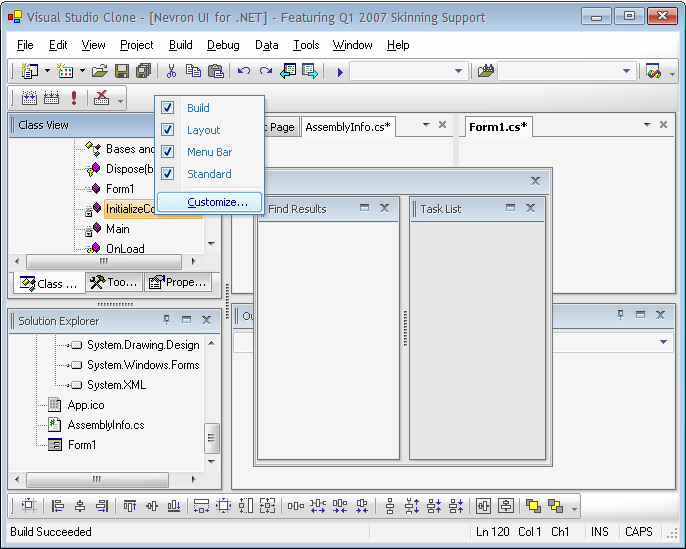686x549 pixels.
Task: Undo the last action
Action: click(244, 71)
